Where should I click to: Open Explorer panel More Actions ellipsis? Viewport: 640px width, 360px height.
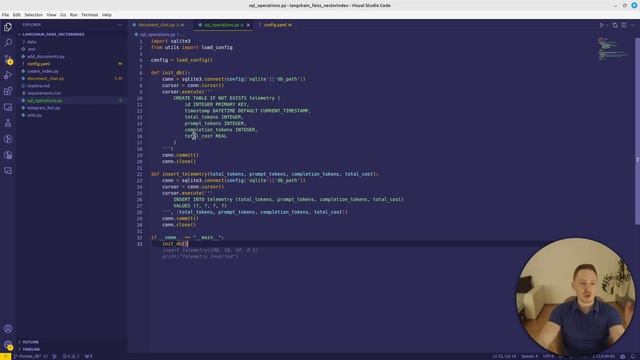[x=120, y=25]
